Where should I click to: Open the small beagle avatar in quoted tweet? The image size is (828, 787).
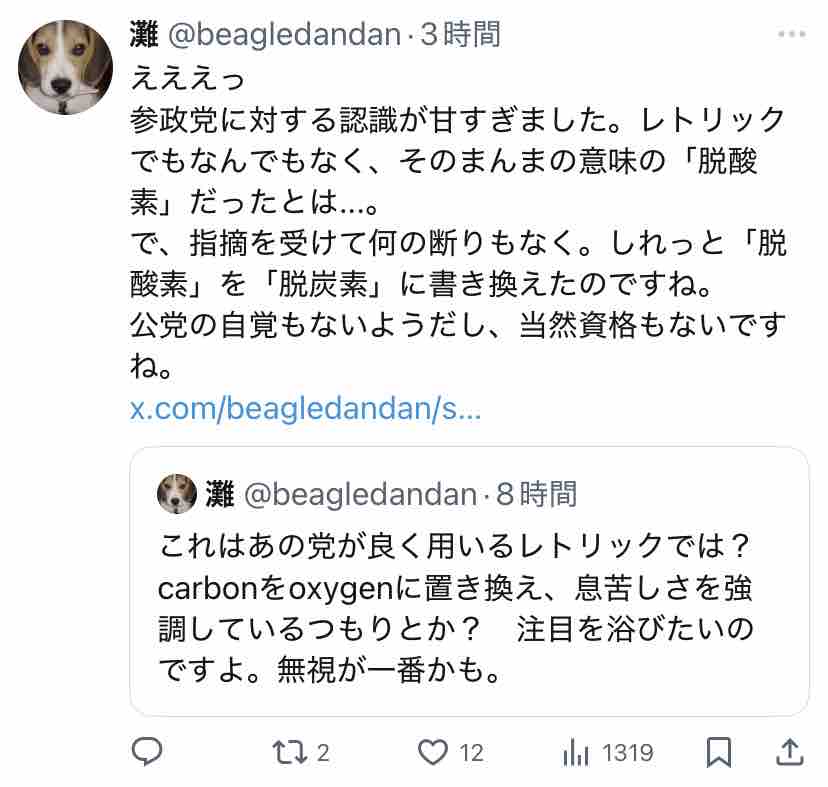178,493
